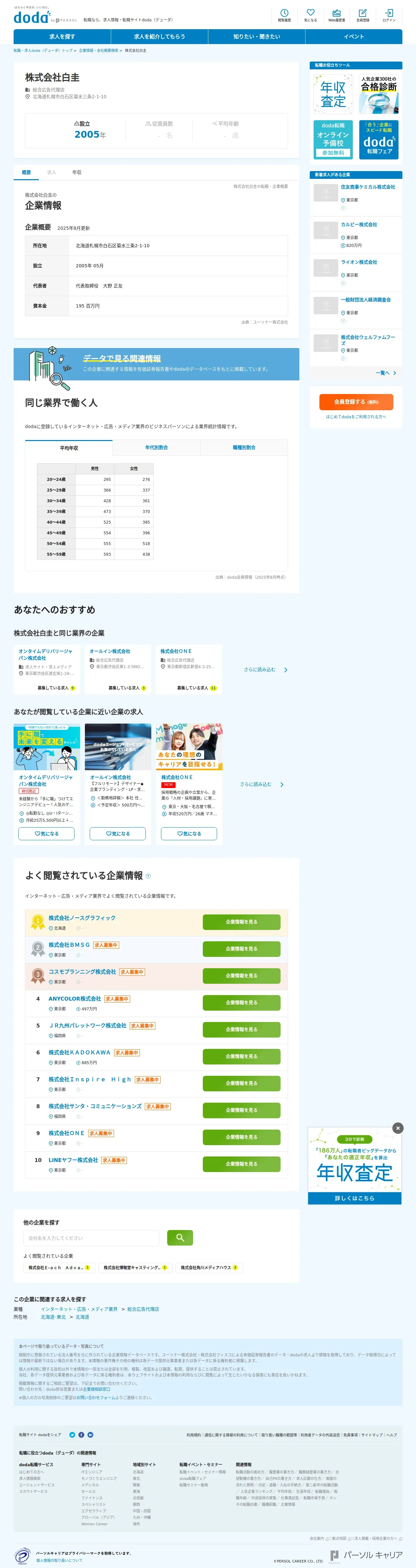Click the ログイン icon
This screenshot has height=1568, width=416.
point(389,15)
